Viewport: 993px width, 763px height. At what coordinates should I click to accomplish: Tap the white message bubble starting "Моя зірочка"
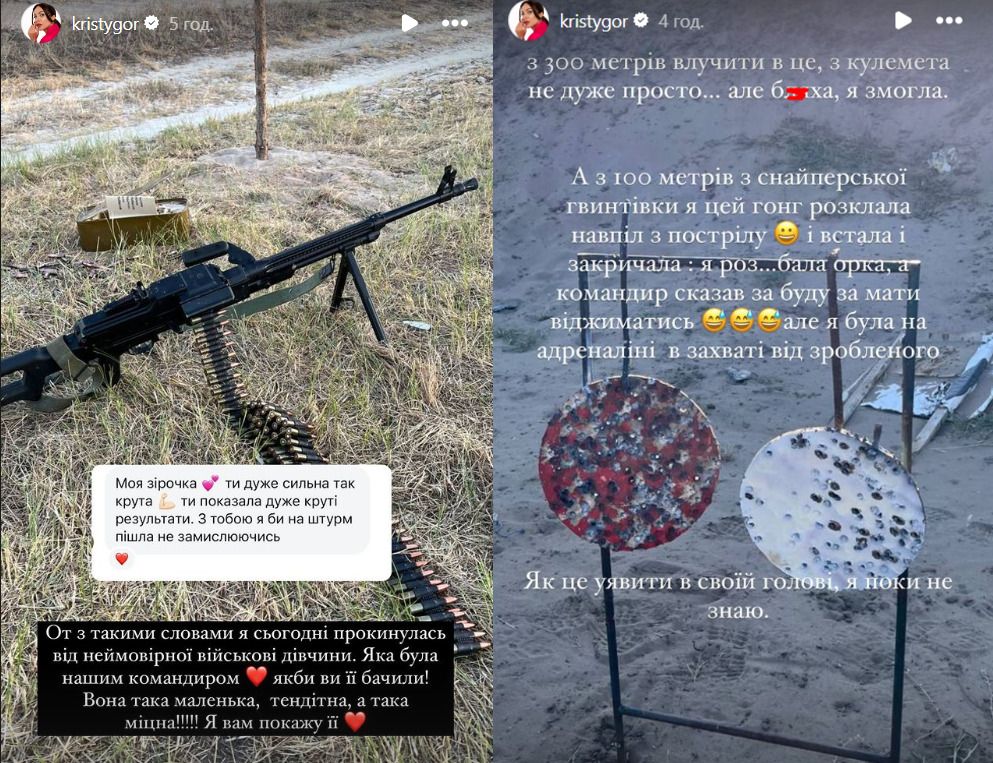(x=241, y=522)
